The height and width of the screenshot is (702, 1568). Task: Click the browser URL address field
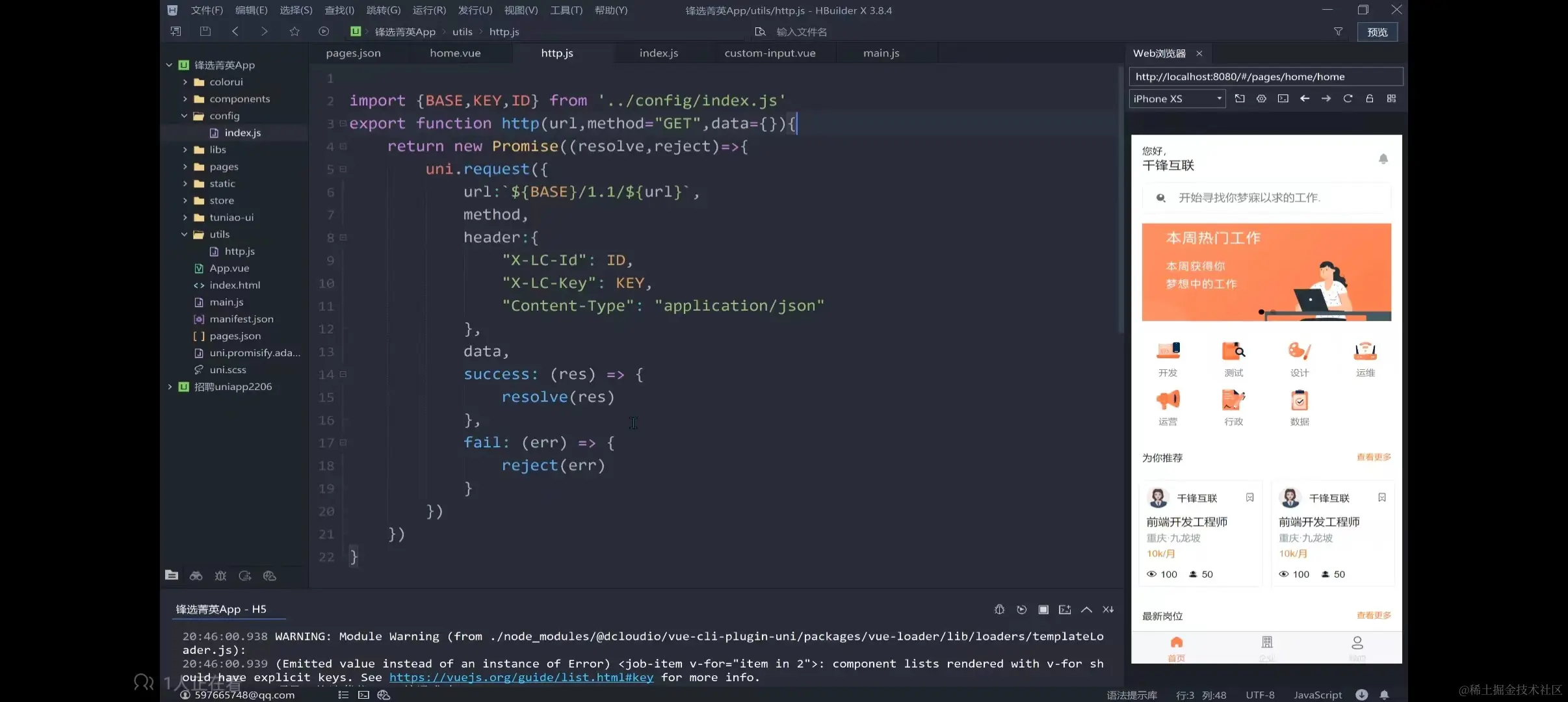1265,77
